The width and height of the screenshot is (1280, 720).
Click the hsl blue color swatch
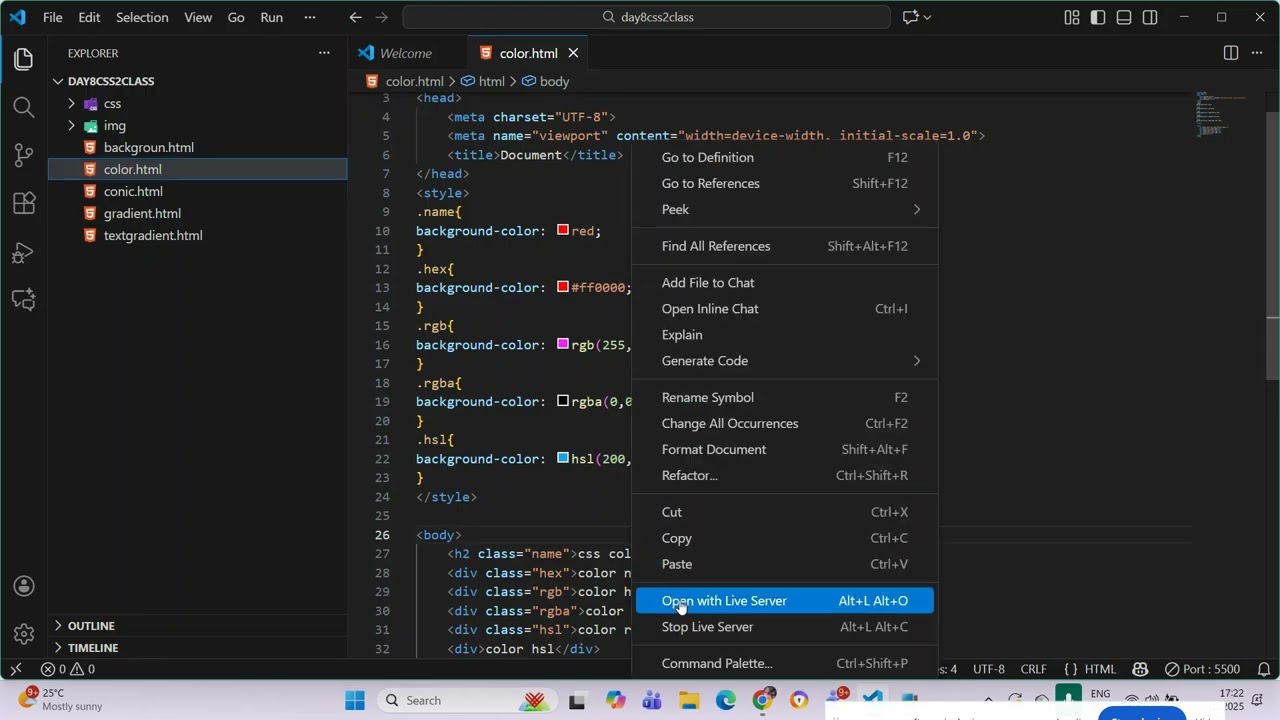(563, 458)
